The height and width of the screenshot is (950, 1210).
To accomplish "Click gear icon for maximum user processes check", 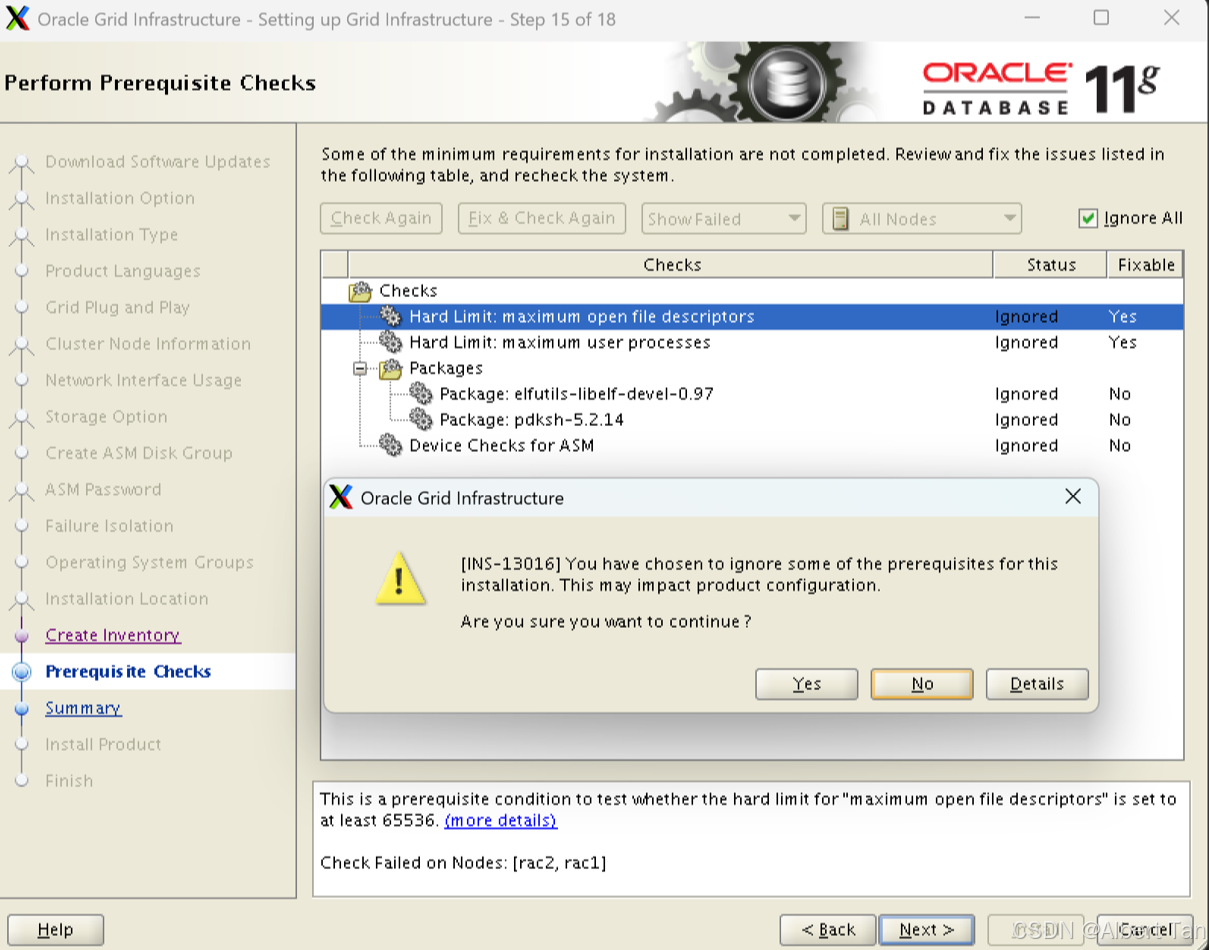I will coord(391,343).
